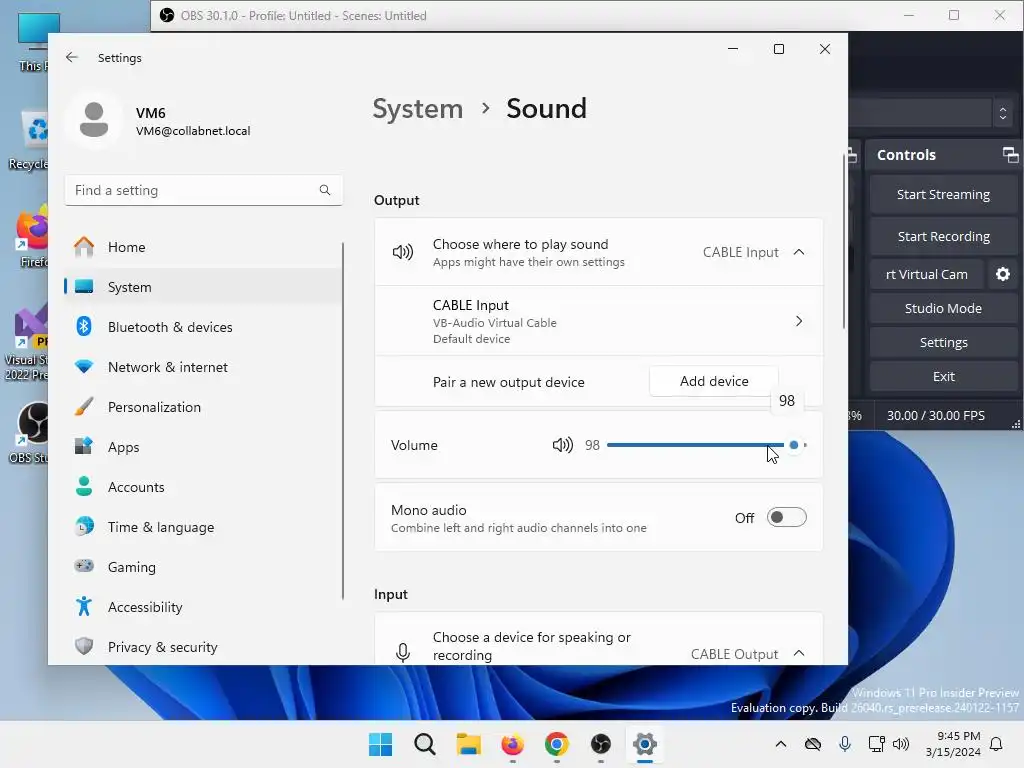The image size is (1024, 768).
Task: Select System in Settings sidebar
Action: [204, 287]
